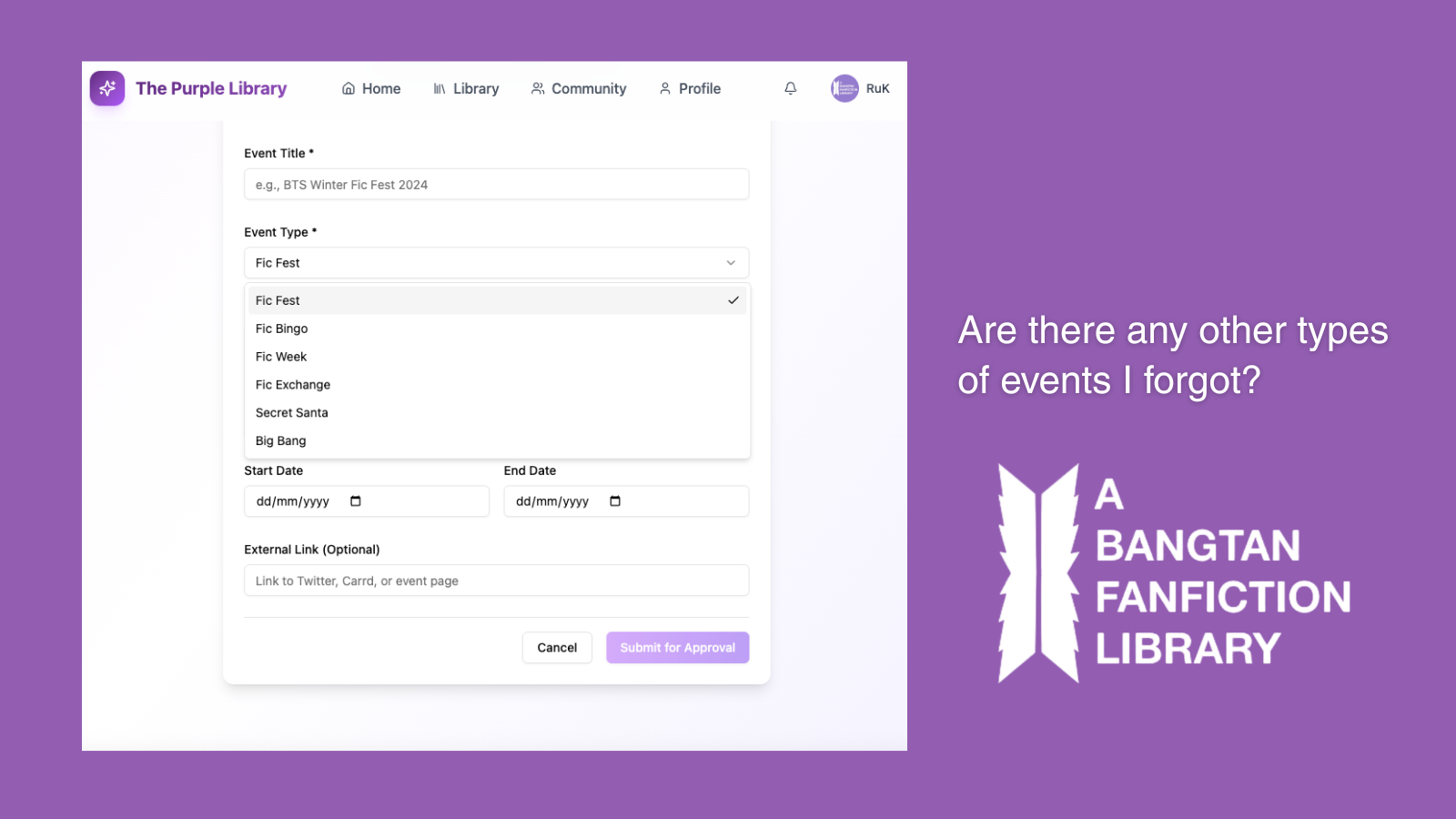Select Big Bang option
Viewport: 1456px width, 819px height.
[281, 441]
